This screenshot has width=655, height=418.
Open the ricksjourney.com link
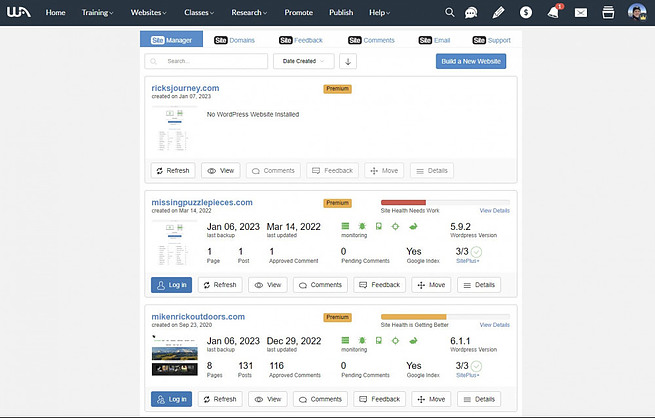(x=185, y=88)
